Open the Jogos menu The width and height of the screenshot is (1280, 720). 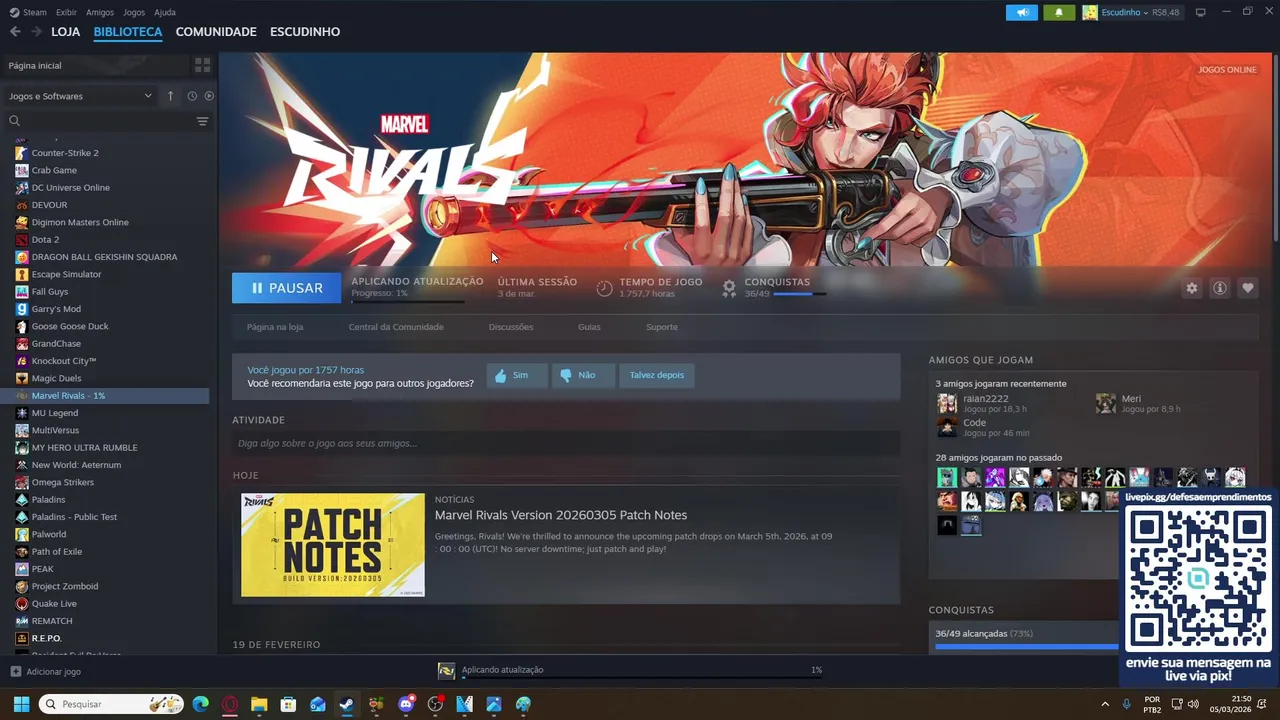tap(134, 12)
